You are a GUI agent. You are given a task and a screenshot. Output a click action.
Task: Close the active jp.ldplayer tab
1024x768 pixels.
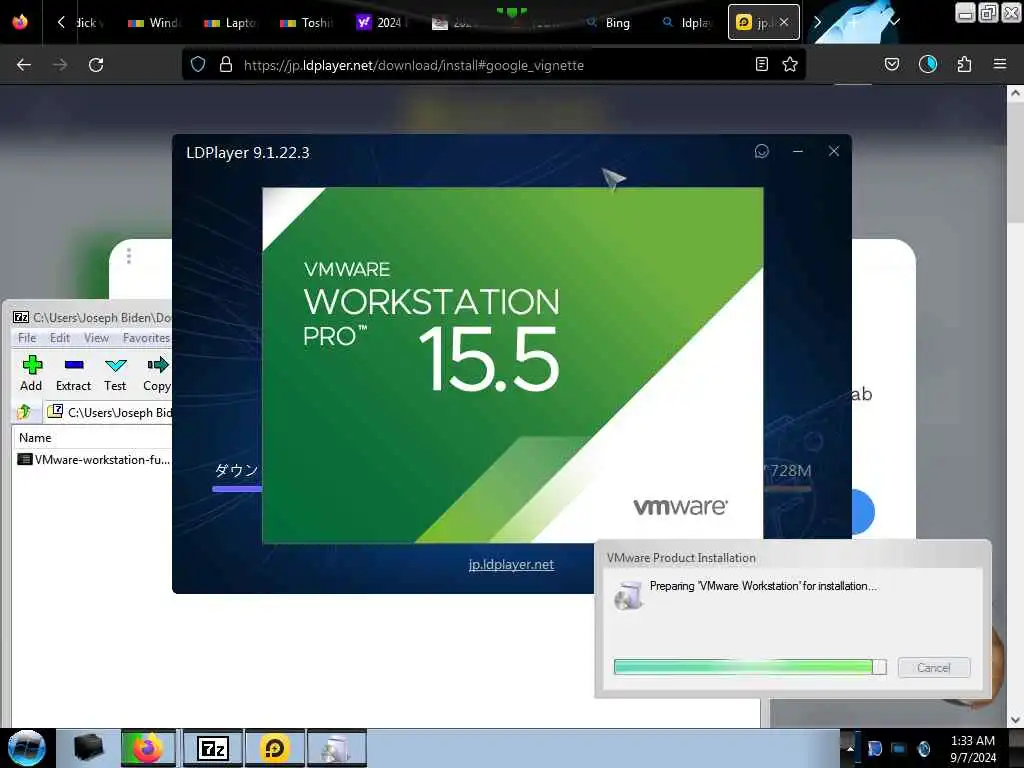(x=784, y=22)
